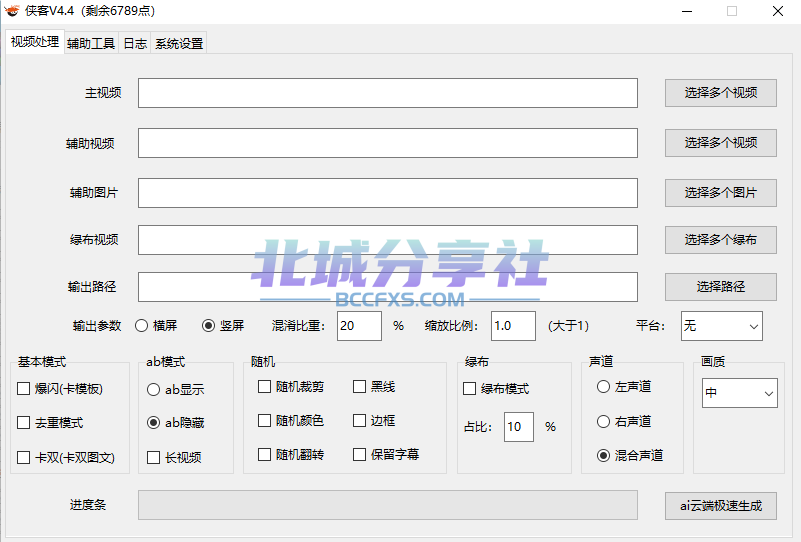Toggle the 边框 checkbox

[x=359, y=420]
